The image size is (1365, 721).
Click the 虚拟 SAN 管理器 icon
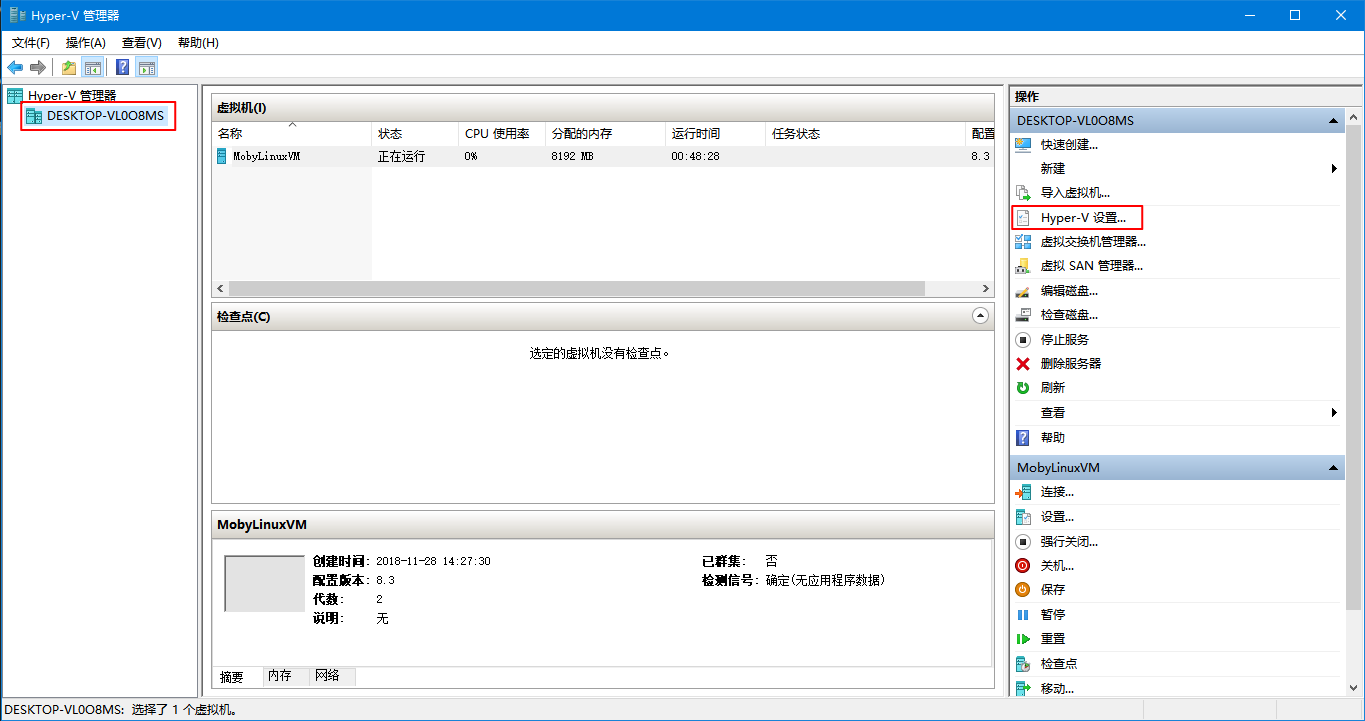(x=1023, y=265)
